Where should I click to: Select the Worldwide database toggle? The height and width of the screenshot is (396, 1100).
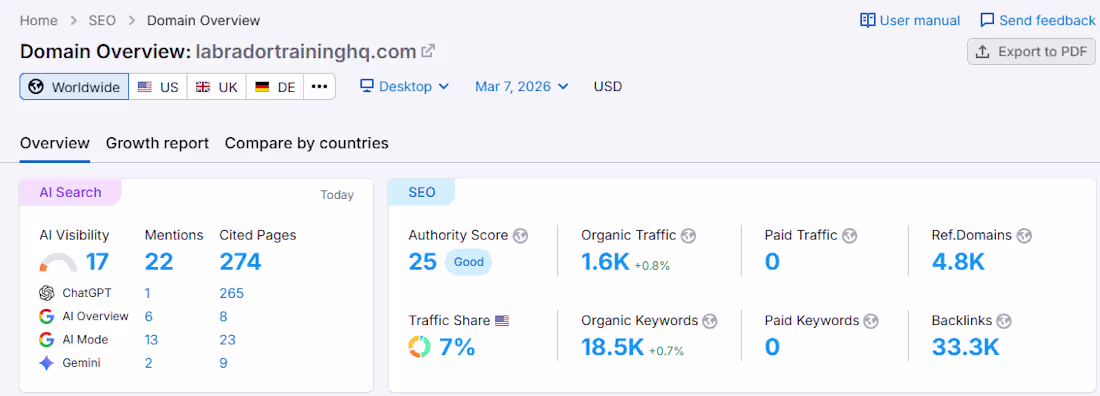coord(74,87)
